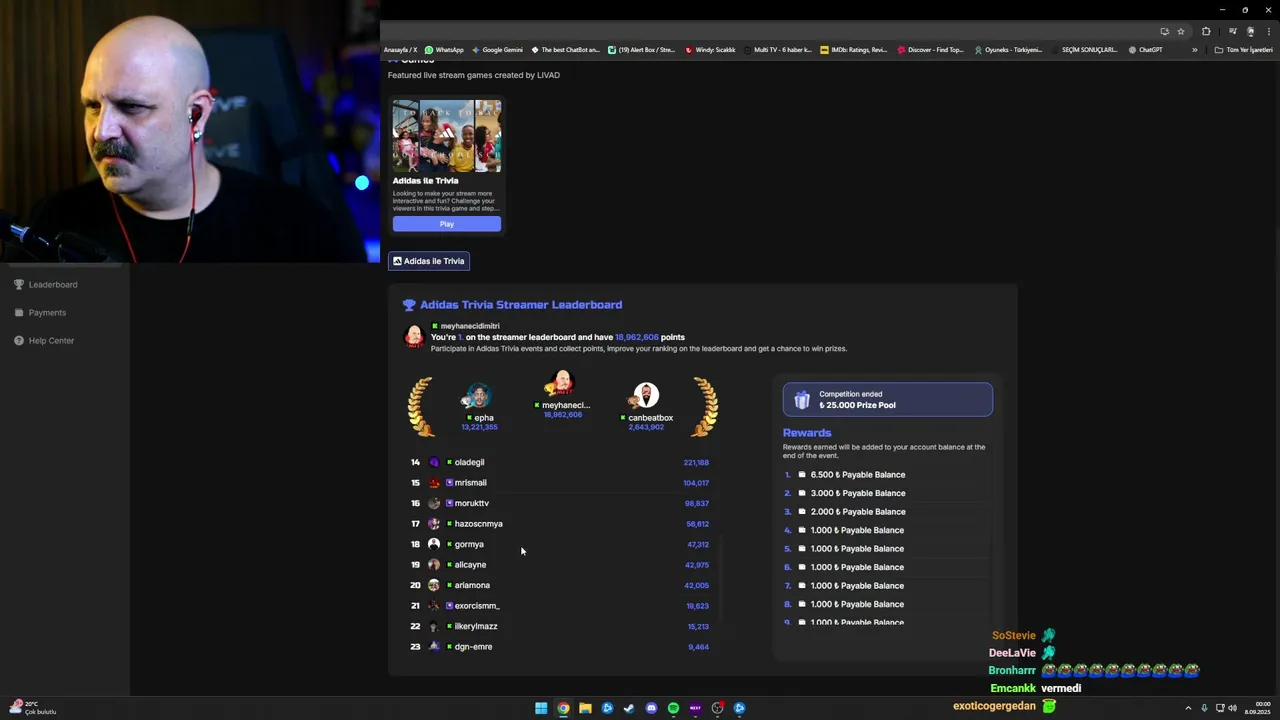Click the install/cast icon in the address bar
This screenshot has height=720, width=1280.
point(1164,31)
